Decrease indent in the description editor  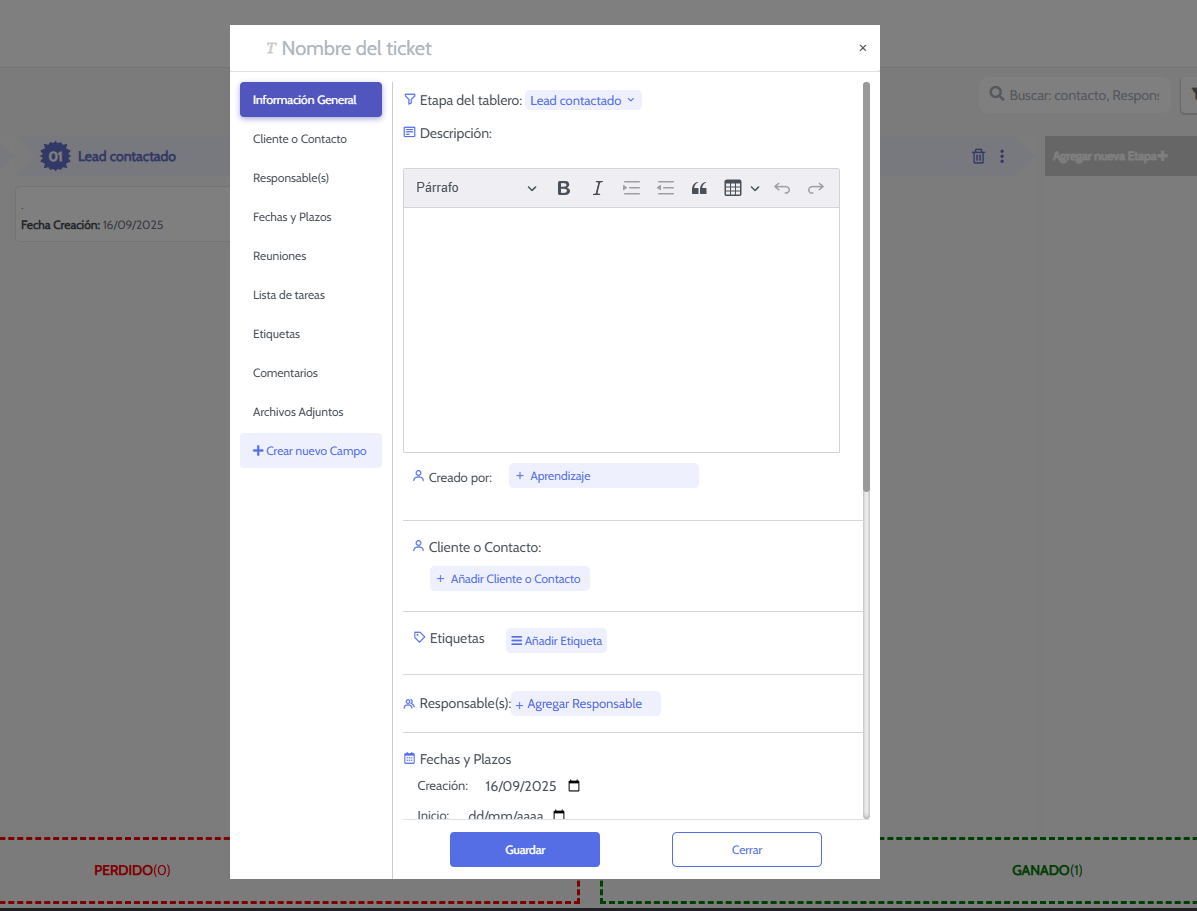(x=665, y=188)
